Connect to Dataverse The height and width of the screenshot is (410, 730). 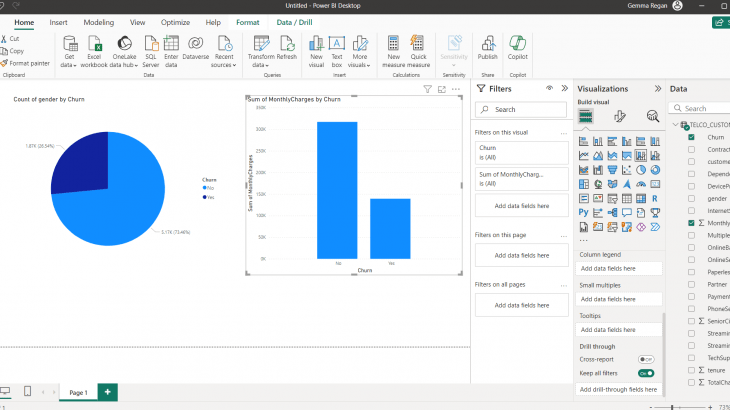click(x=196, y=48)
